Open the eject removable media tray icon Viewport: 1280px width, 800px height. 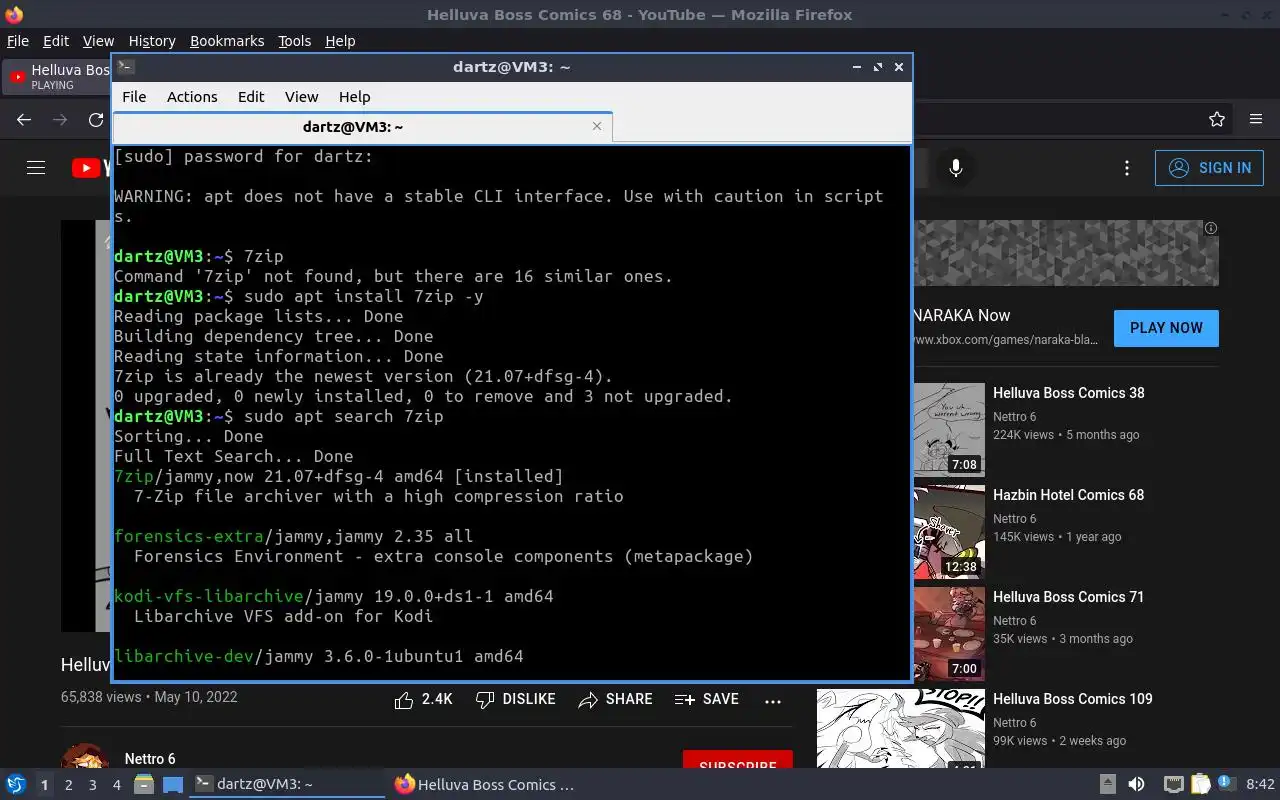[x=1108, y=785]
